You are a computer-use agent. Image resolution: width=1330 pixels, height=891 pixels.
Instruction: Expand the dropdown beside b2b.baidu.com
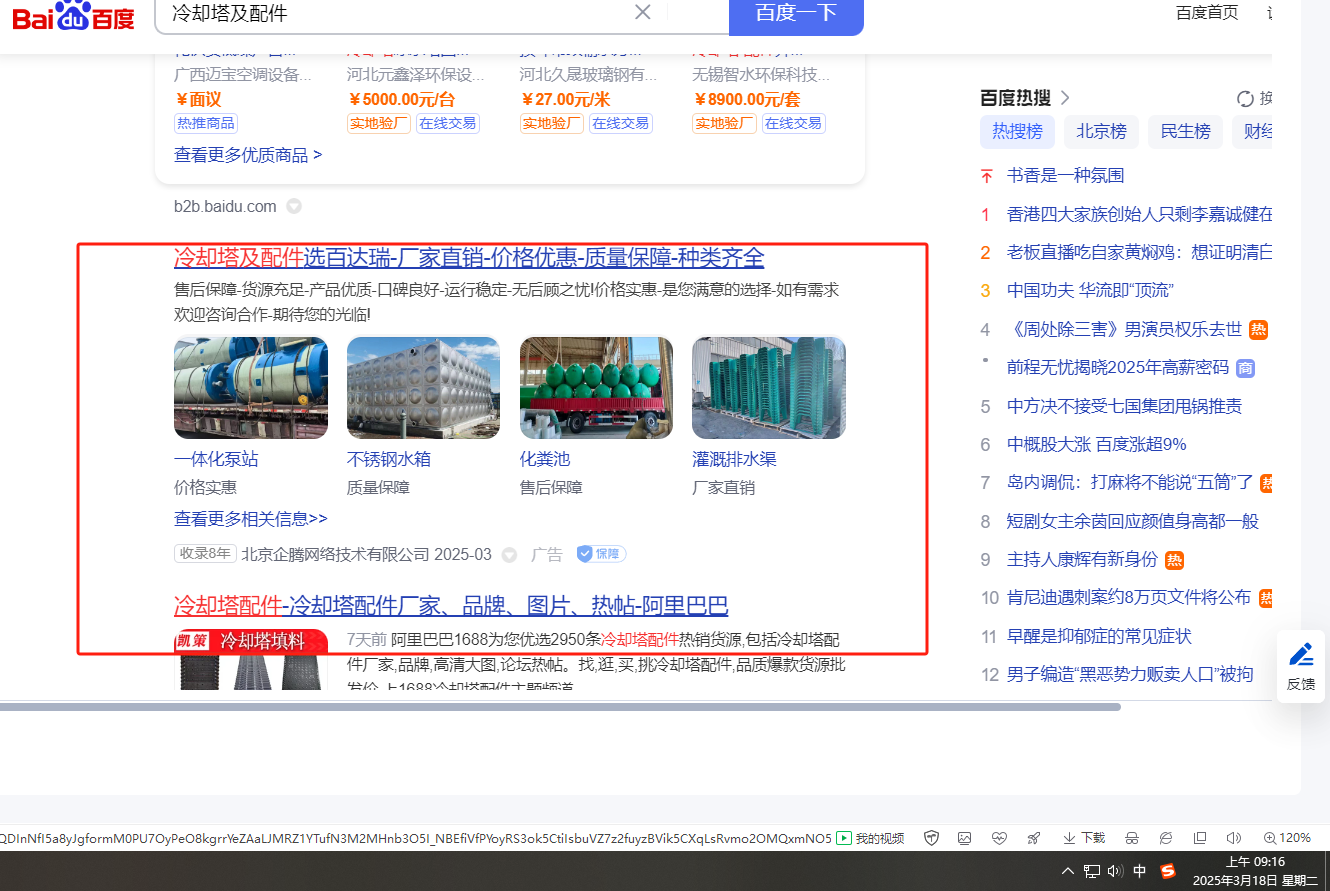coord(294,207)
